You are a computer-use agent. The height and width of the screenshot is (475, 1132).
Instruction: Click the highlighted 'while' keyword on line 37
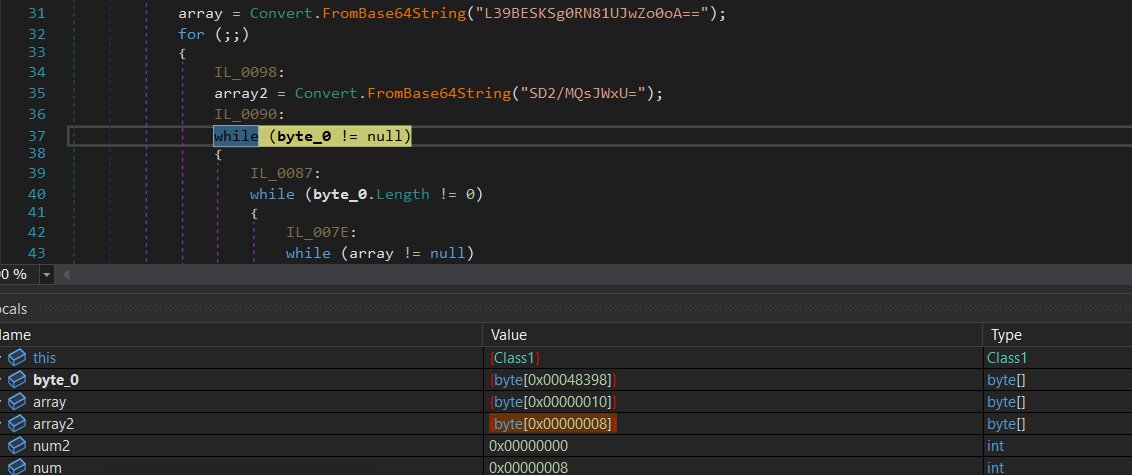235,136
